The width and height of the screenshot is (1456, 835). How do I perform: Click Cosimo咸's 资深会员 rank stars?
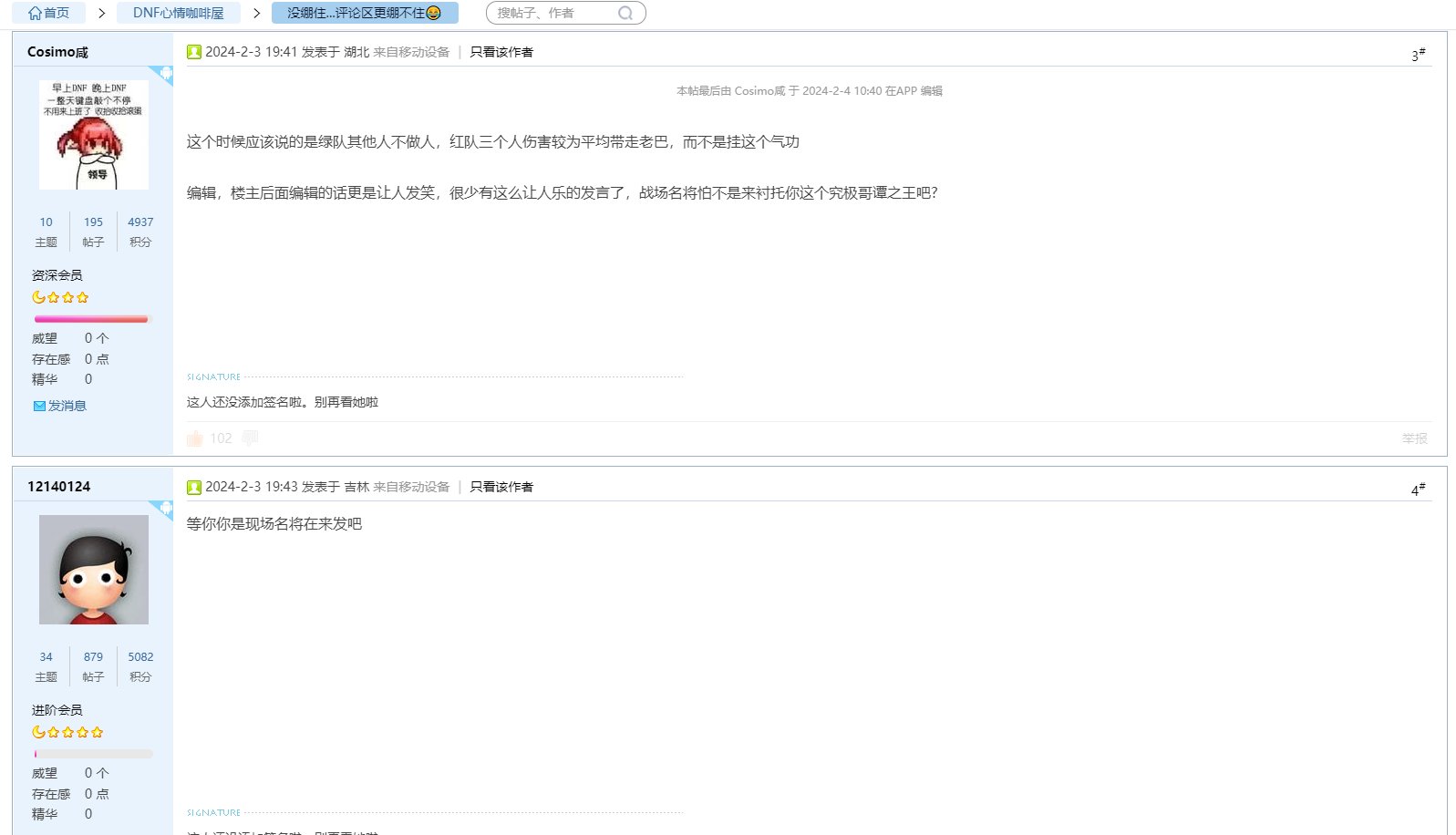click(x=60, y=297)
